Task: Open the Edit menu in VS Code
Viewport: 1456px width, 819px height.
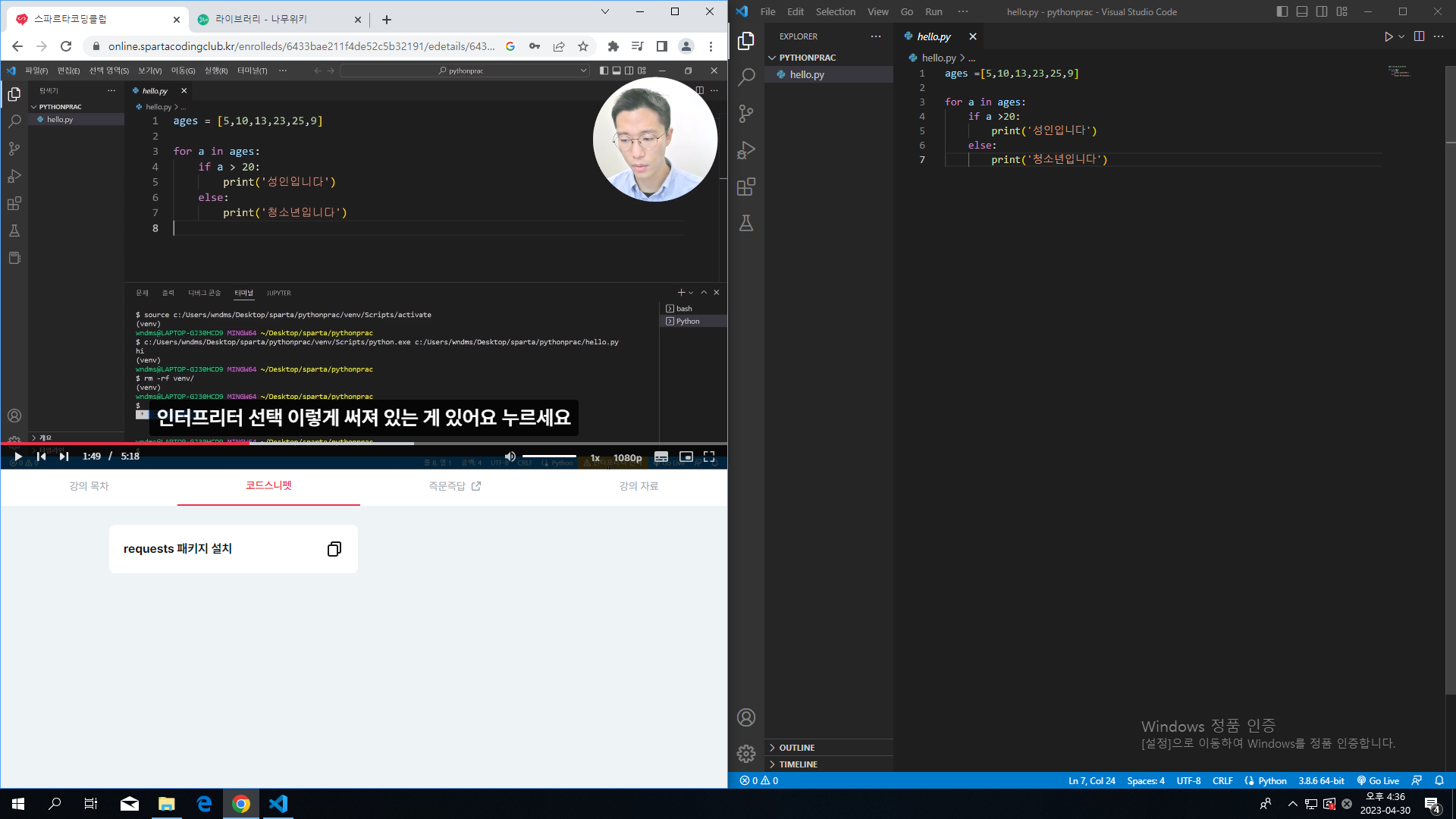Action: (795, 11)
